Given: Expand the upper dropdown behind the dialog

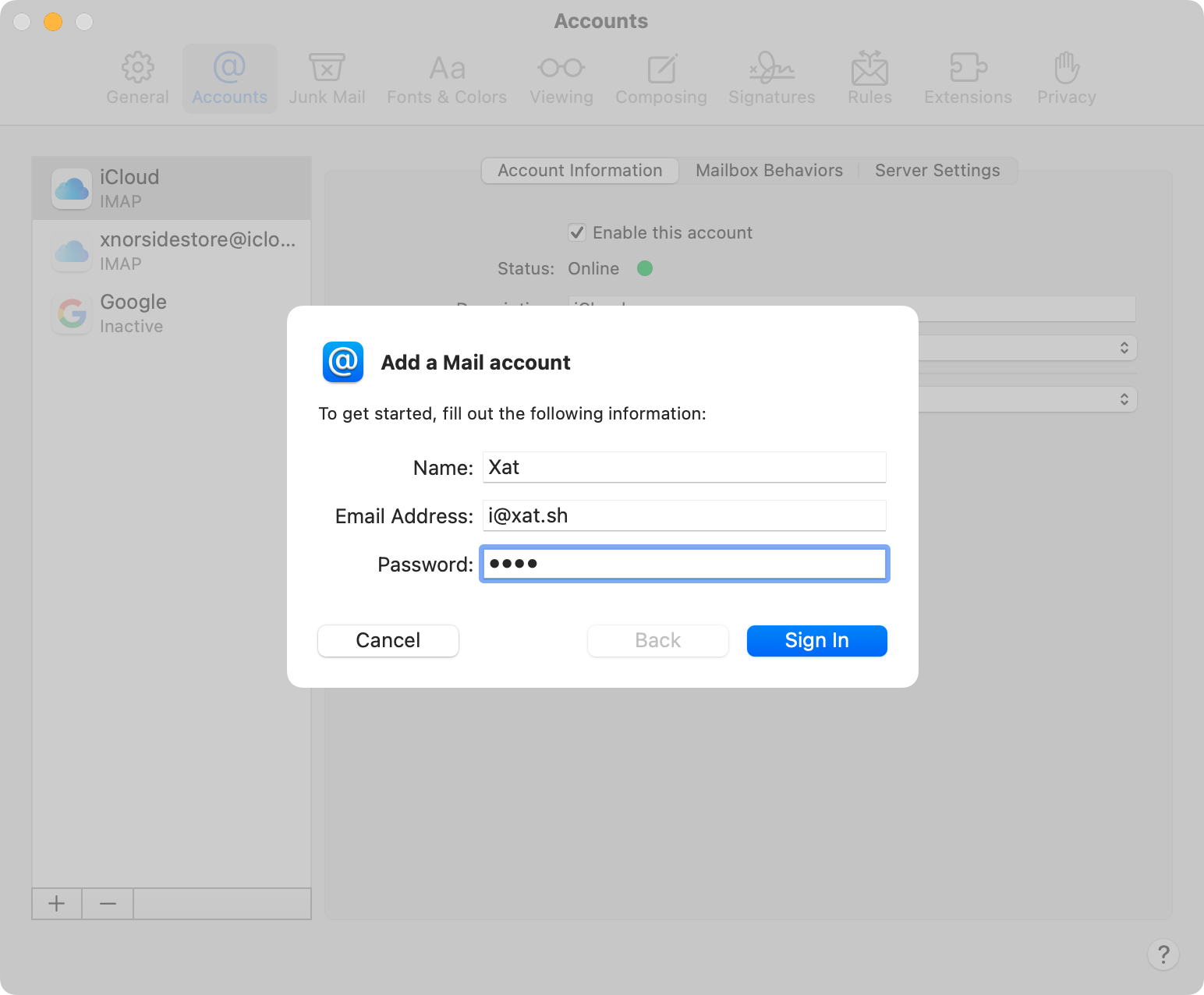Looking at the screenshot, I should pyautogui.click(x=1124, y=348).
